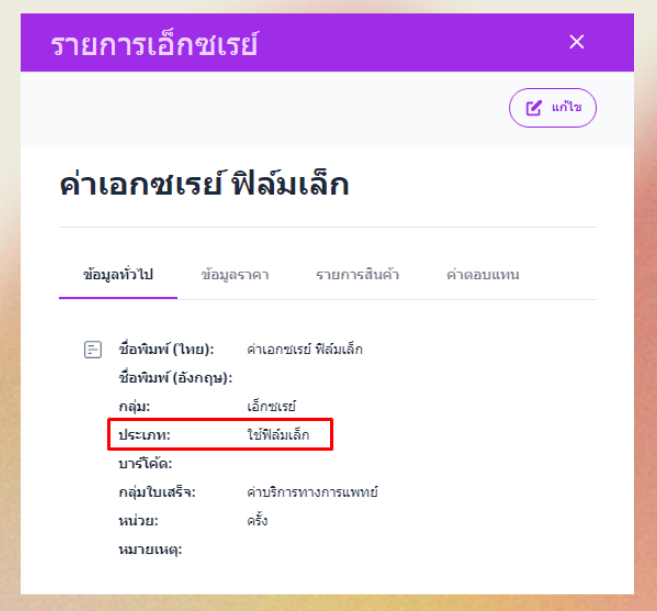Screen dimensions: 657x611
Task: Click the หมายเหตุ field label
Action: click(x=150, y=549)
